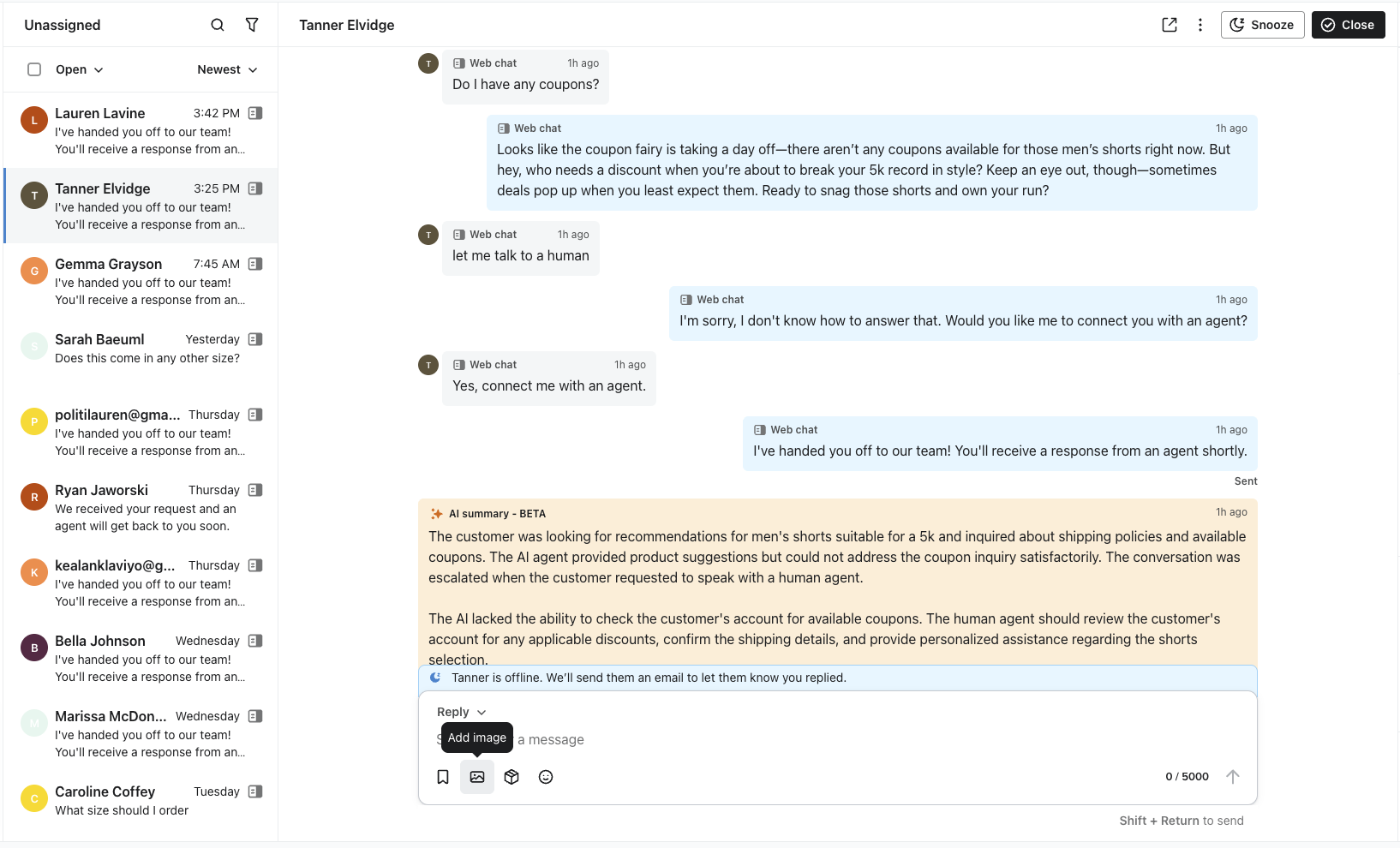
Task: Expand the Open status dropdown
Action: [79, 69]
